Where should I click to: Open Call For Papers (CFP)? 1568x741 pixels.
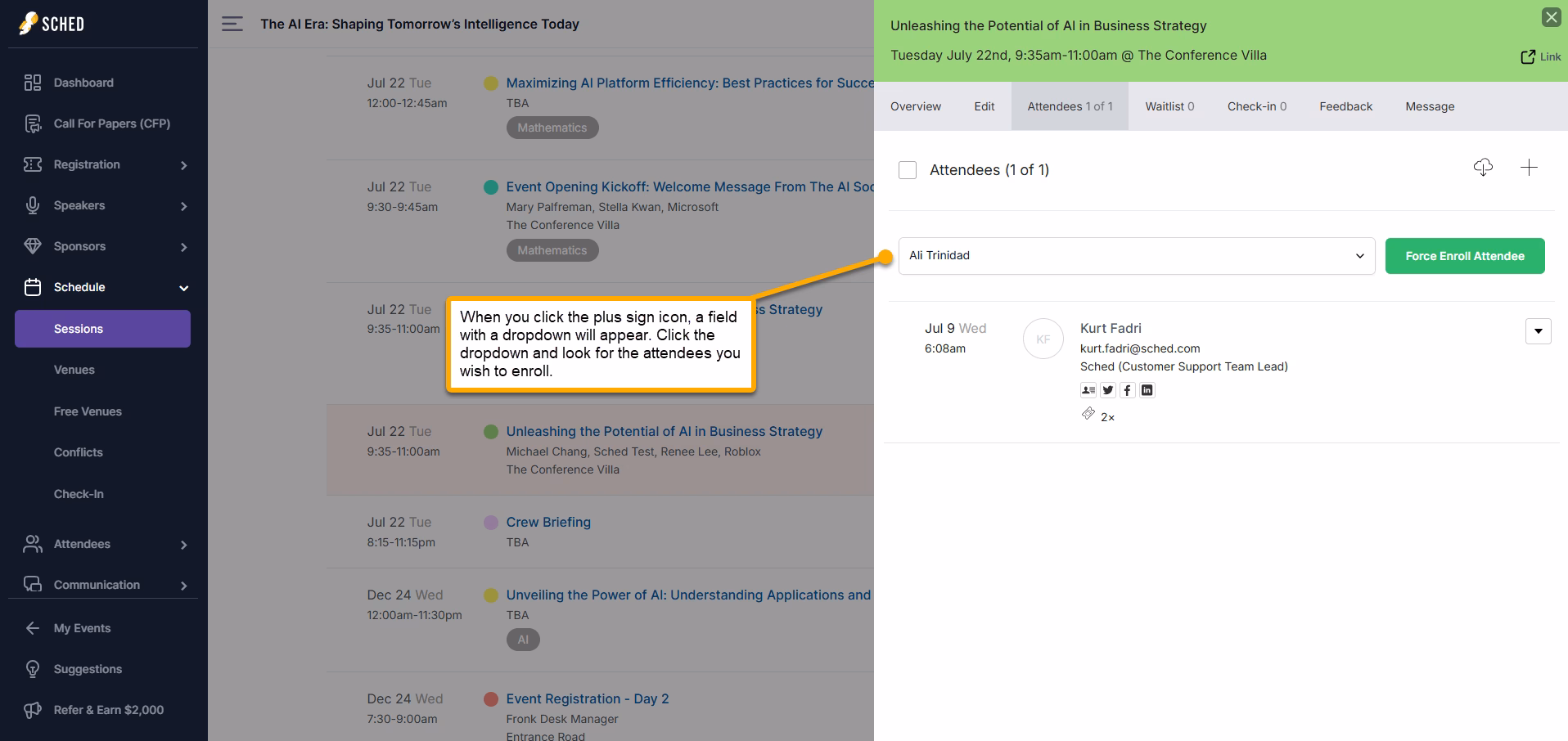point(111,123)
